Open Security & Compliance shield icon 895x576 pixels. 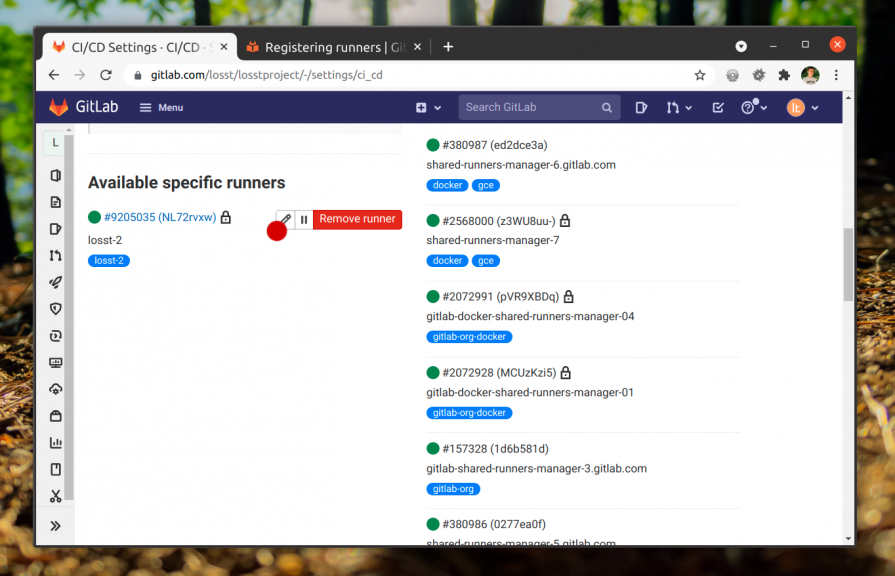click(x=56, y=309)
